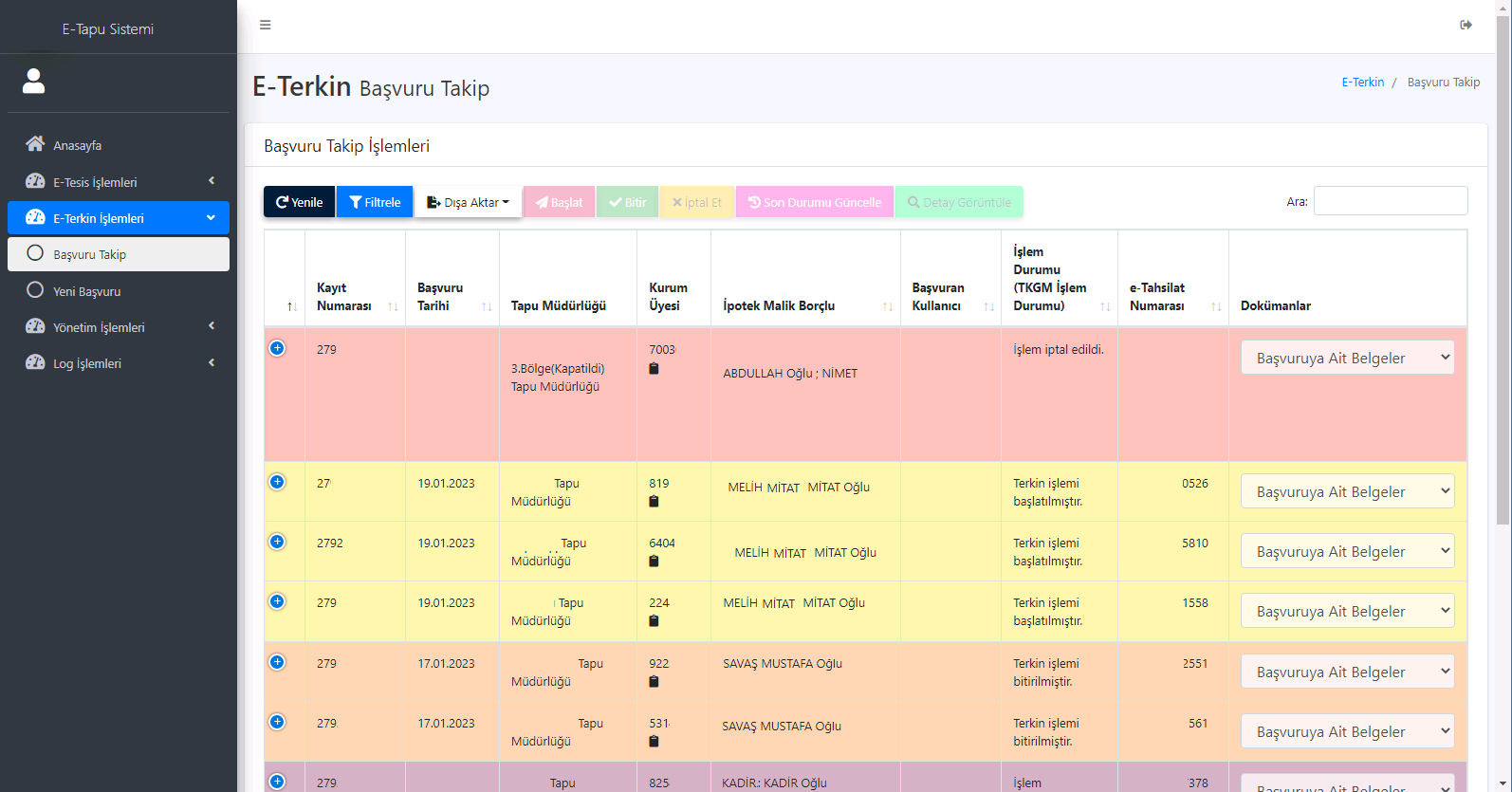This screenshot has width=1512, height=792.
Task: Click the Ara search input field
Action: click(x=1390, y=201)
